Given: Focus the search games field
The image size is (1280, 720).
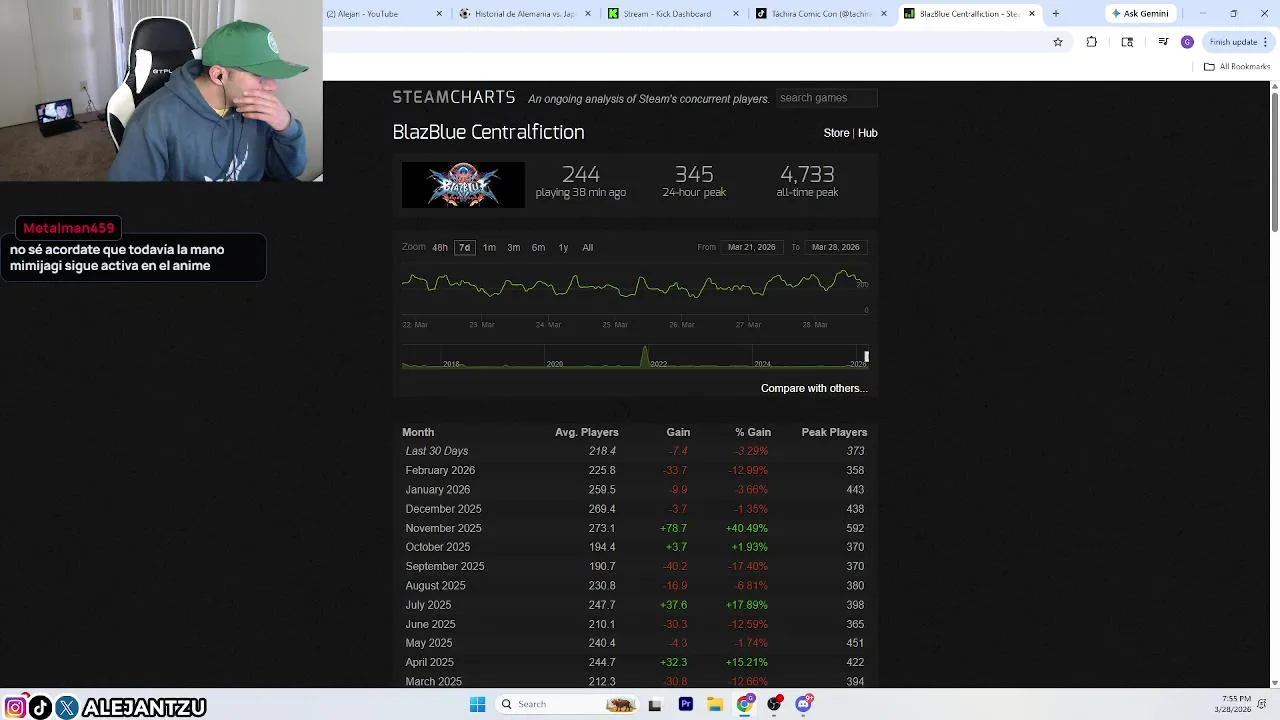Looking at the screenshot, I should tap(826, 98).
